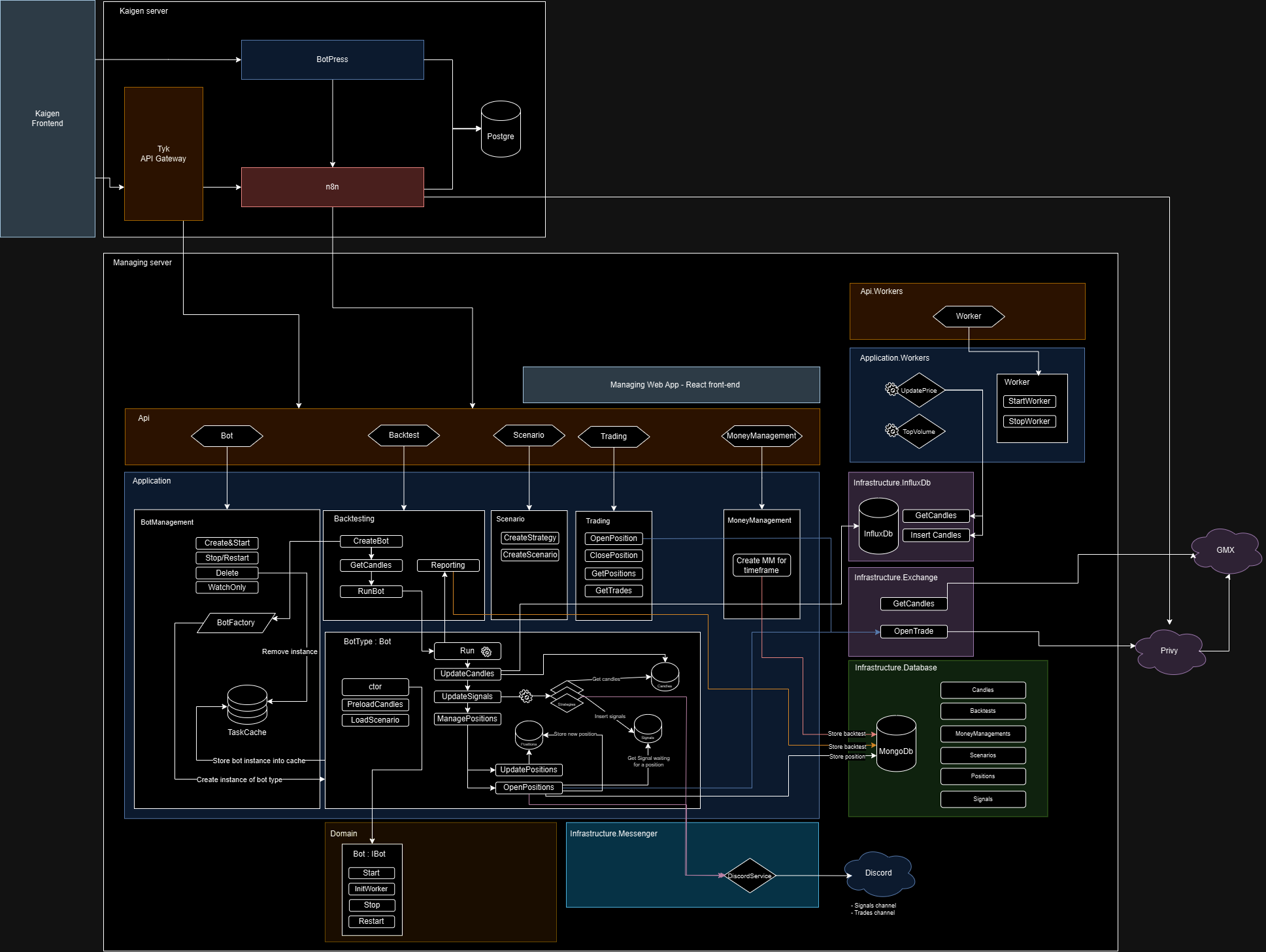
Task: Click gear icon beside TopVolume diamond
Action: click(891, 430)
